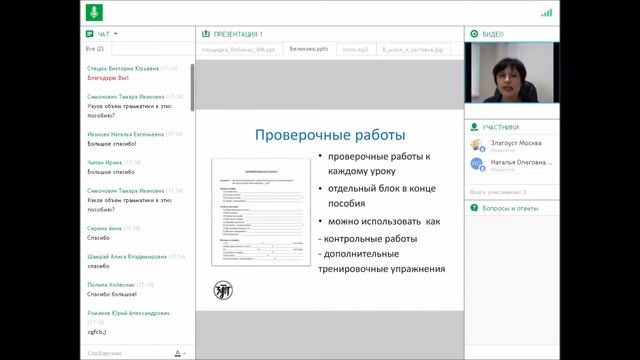Click 'Всего участников' count text
Image resolution: width=640 pixels, height=360 pixels.
point(498,192)
